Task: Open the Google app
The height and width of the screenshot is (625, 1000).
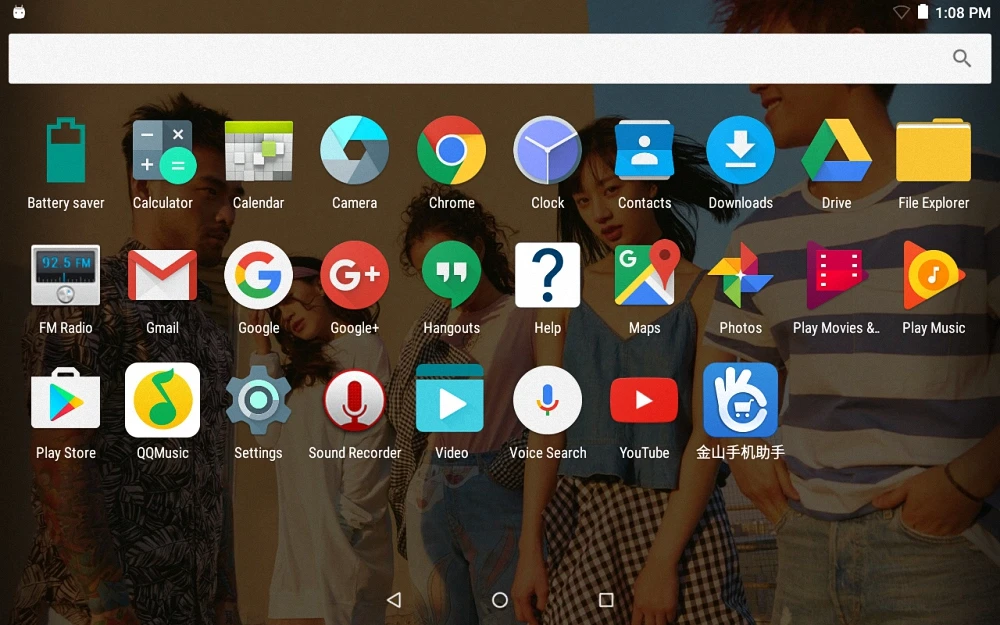Action: (x=259, y=275)
